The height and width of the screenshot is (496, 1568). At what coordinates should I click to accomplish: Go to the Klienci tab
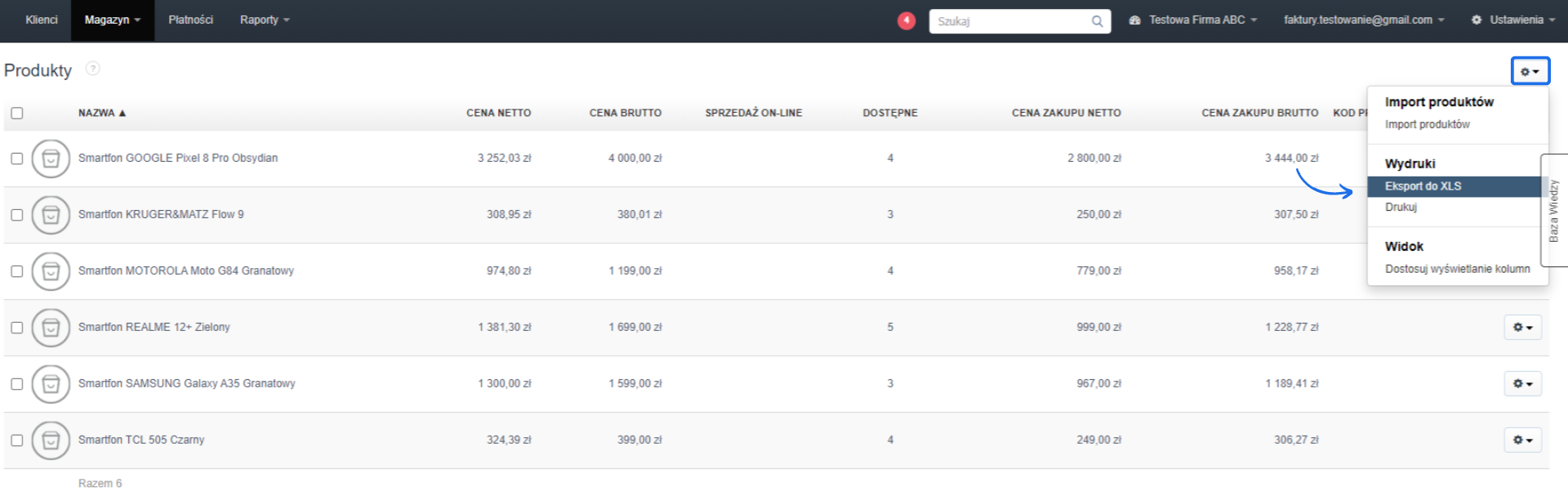tap(42, 20)
